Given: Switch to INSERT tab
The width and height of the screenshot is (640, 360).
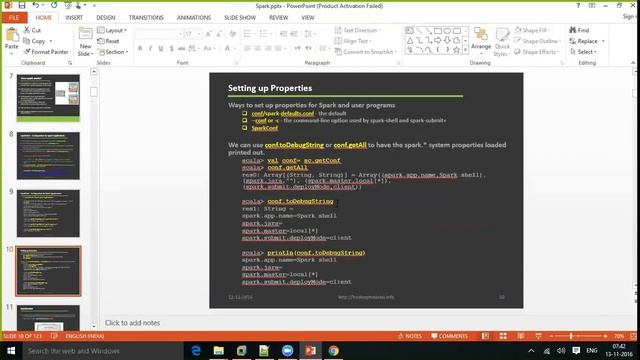Looking at the screenshot, I should (74, 18).
